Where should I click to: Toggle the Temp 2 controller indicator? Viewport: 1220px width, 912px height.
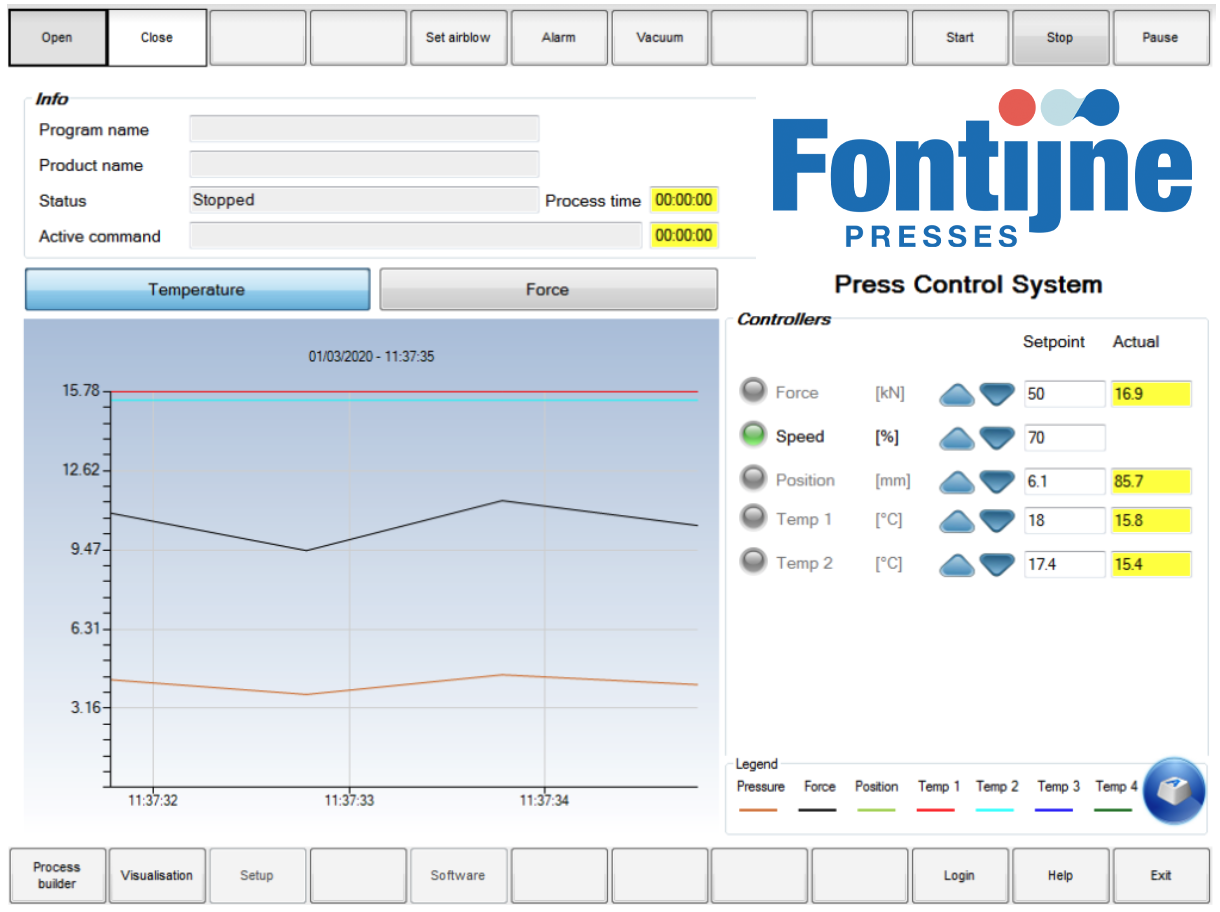click(753, 561)
